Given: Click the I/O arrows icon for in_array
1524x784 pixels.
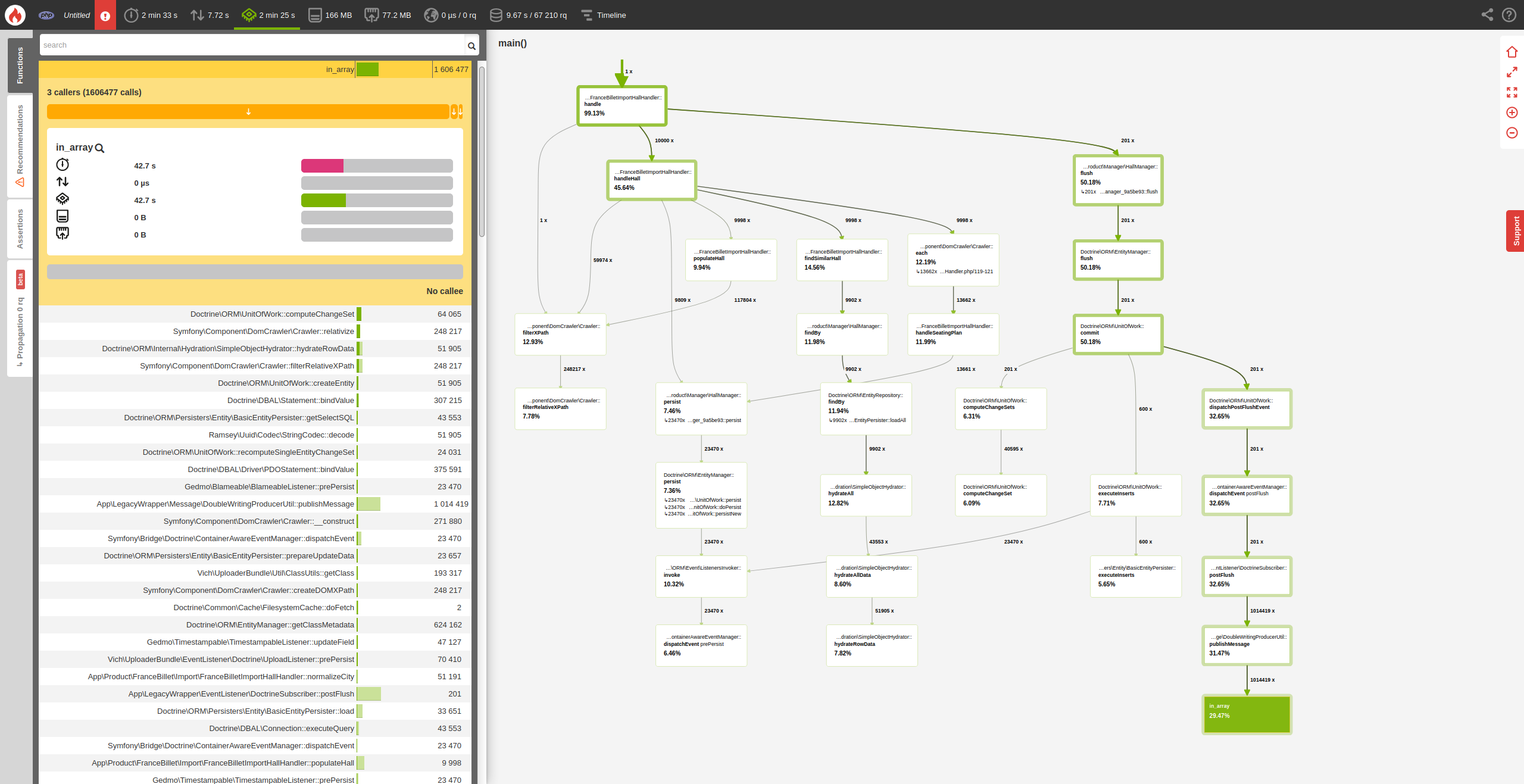Looking at the screenshot, I should (63, 182).
